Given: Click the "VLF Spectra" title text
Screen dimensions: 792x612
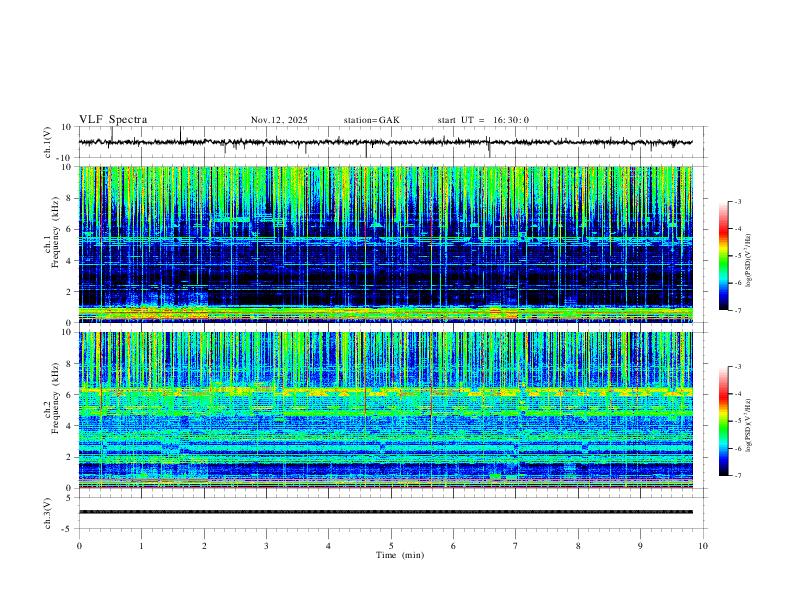Looking at the screenshot, I should click(x=113, y=119).
